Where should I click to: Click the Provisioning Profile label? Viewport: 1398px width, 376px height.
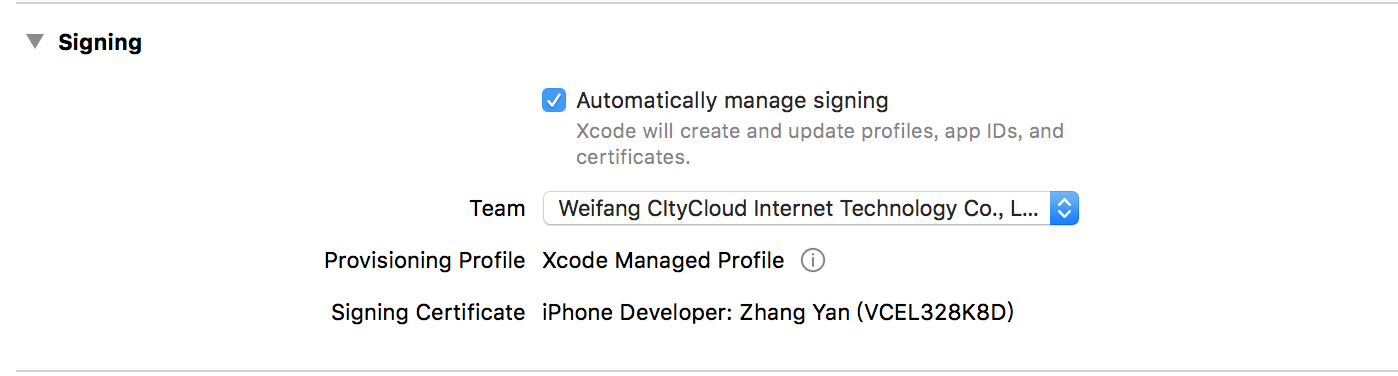click(x=425, y=261)
